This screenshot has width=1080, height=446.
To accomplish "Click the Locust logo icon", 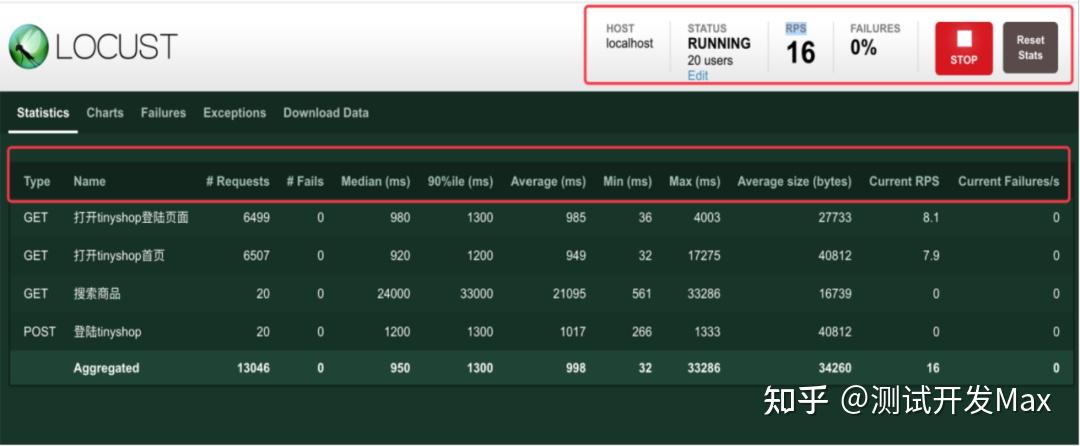I will pyautogui.click(x=28, y=46).
